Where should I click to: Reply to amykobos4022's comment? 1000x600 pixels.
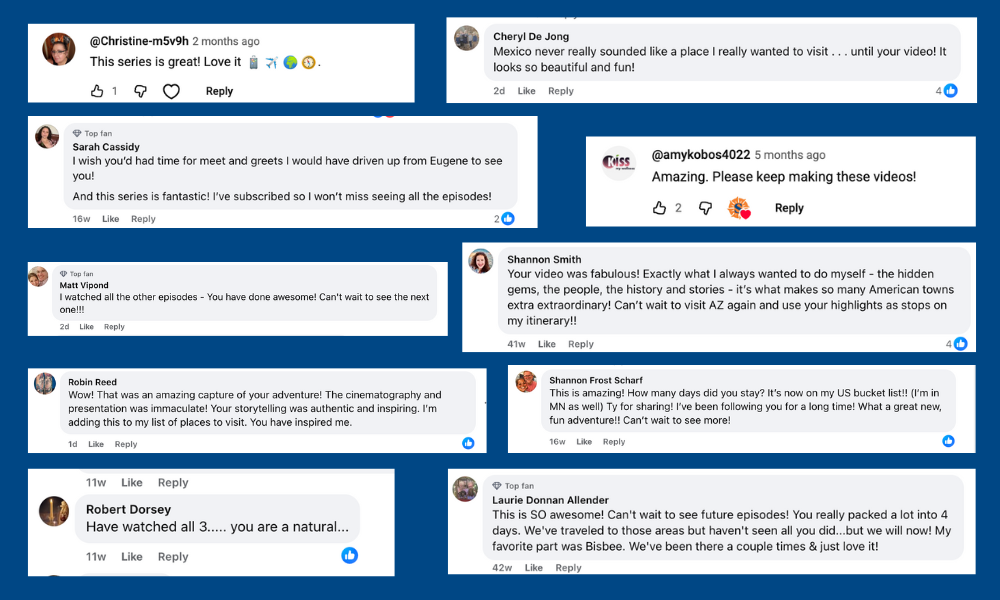(789, 208)
